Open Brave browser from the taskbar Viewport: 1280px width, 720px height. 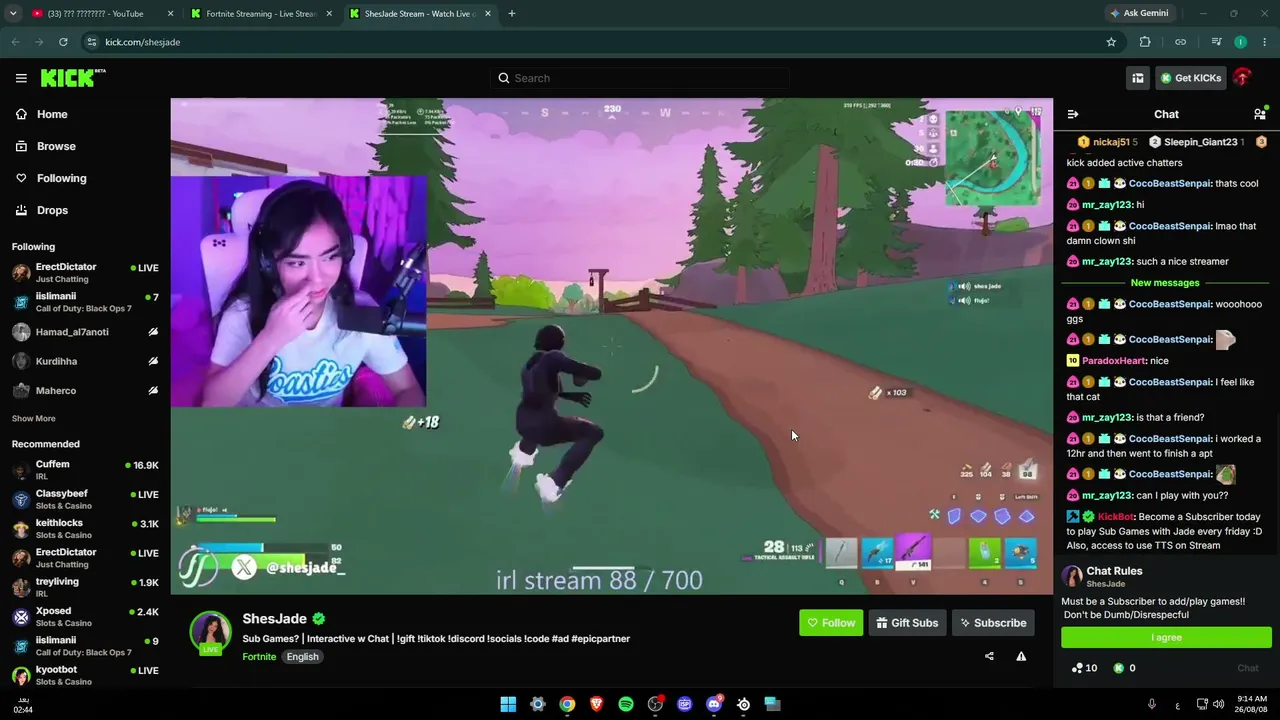[596, 704]
